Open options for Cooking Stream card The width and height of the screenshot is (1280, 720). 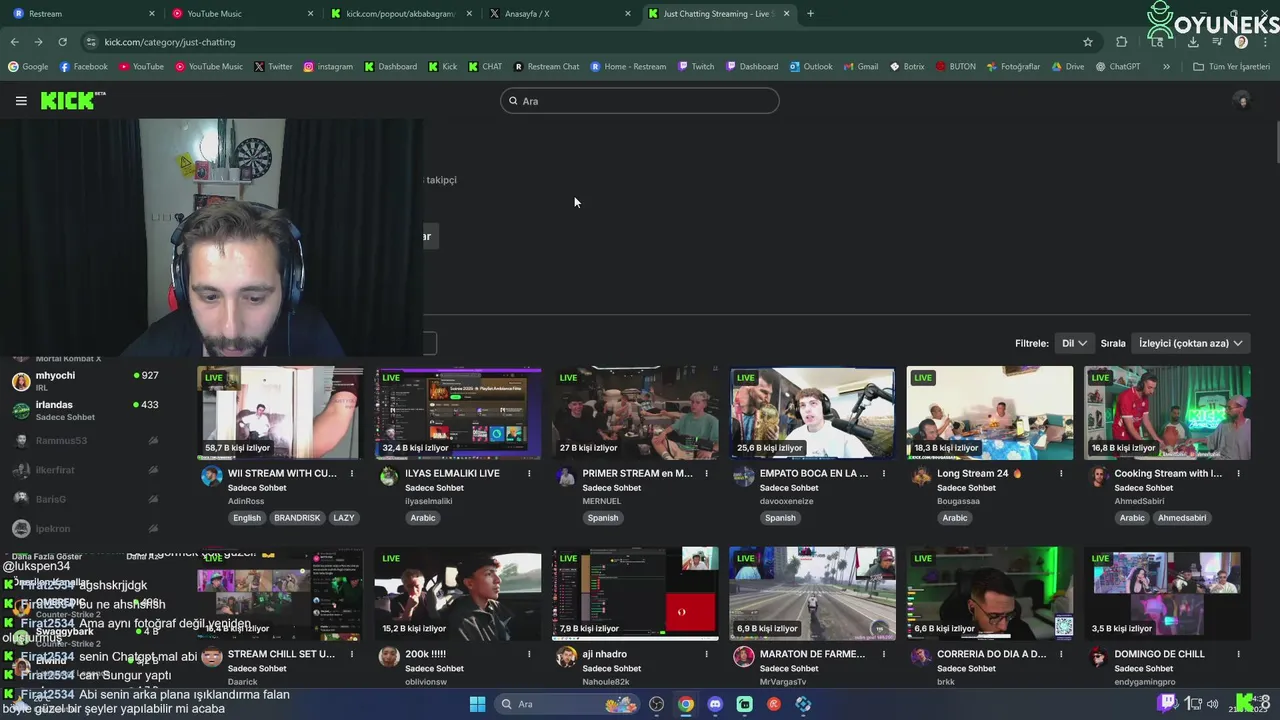coord(1239,474)
